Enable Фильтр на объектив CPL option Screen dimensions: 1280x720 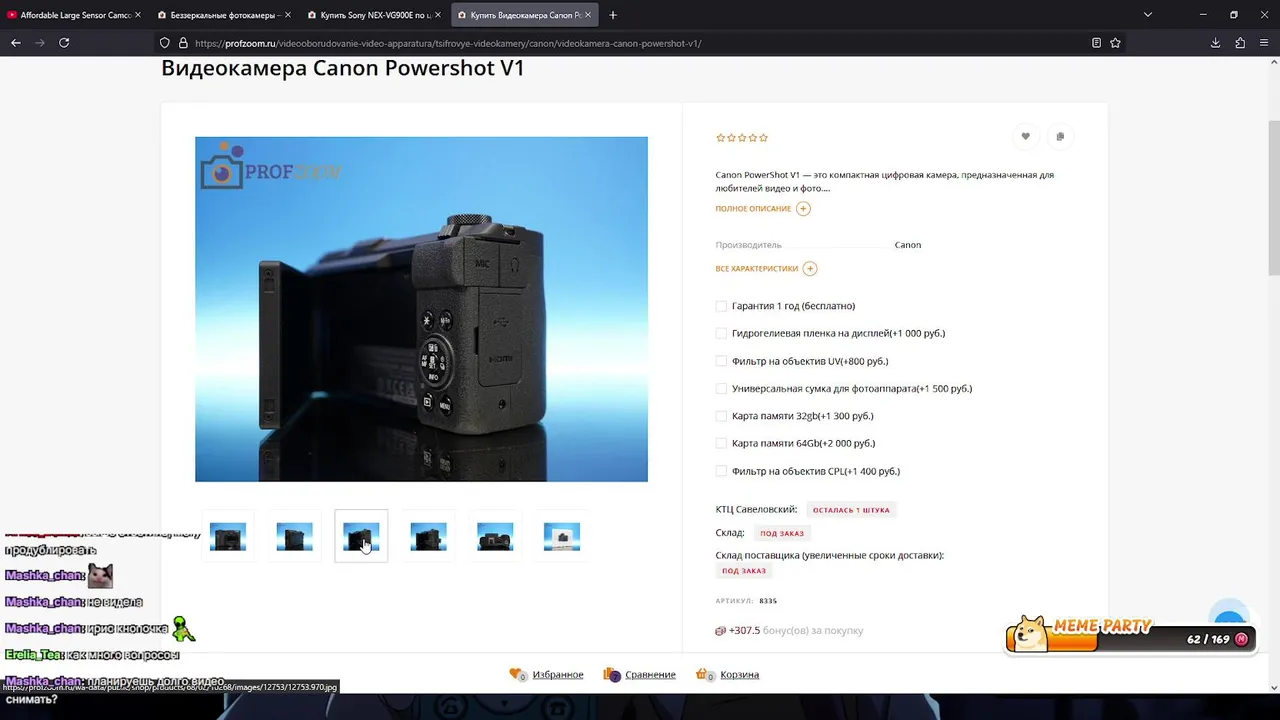(721, 471)
